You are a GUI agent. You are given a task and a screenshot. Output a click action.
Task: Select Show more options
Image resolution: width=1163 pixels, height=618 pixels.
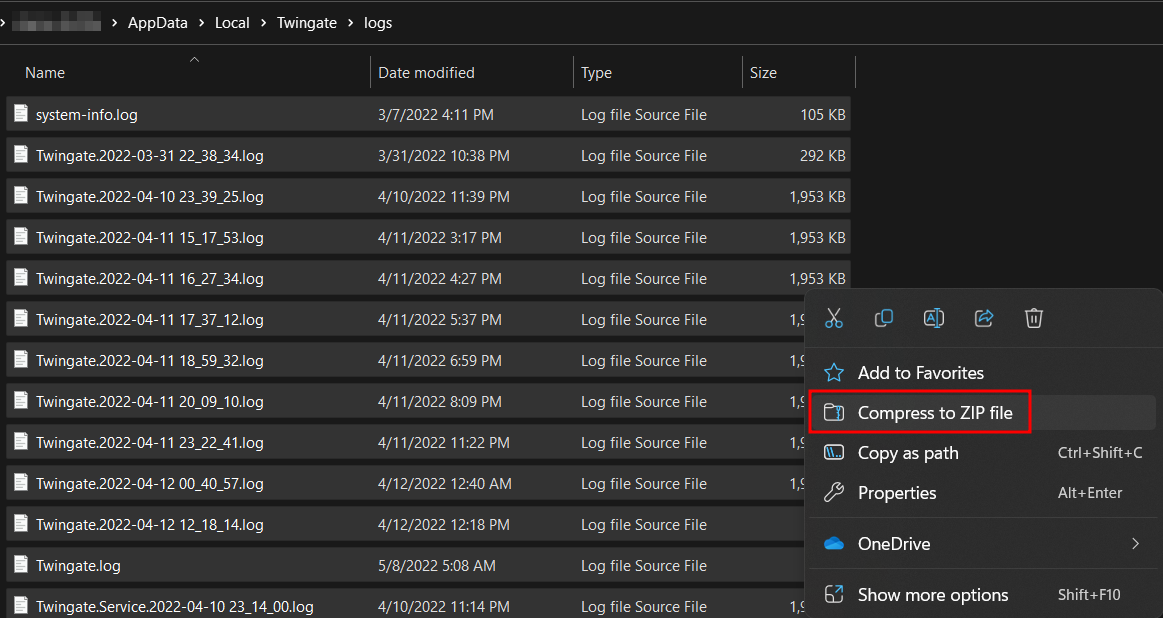[x=984, y=594]
